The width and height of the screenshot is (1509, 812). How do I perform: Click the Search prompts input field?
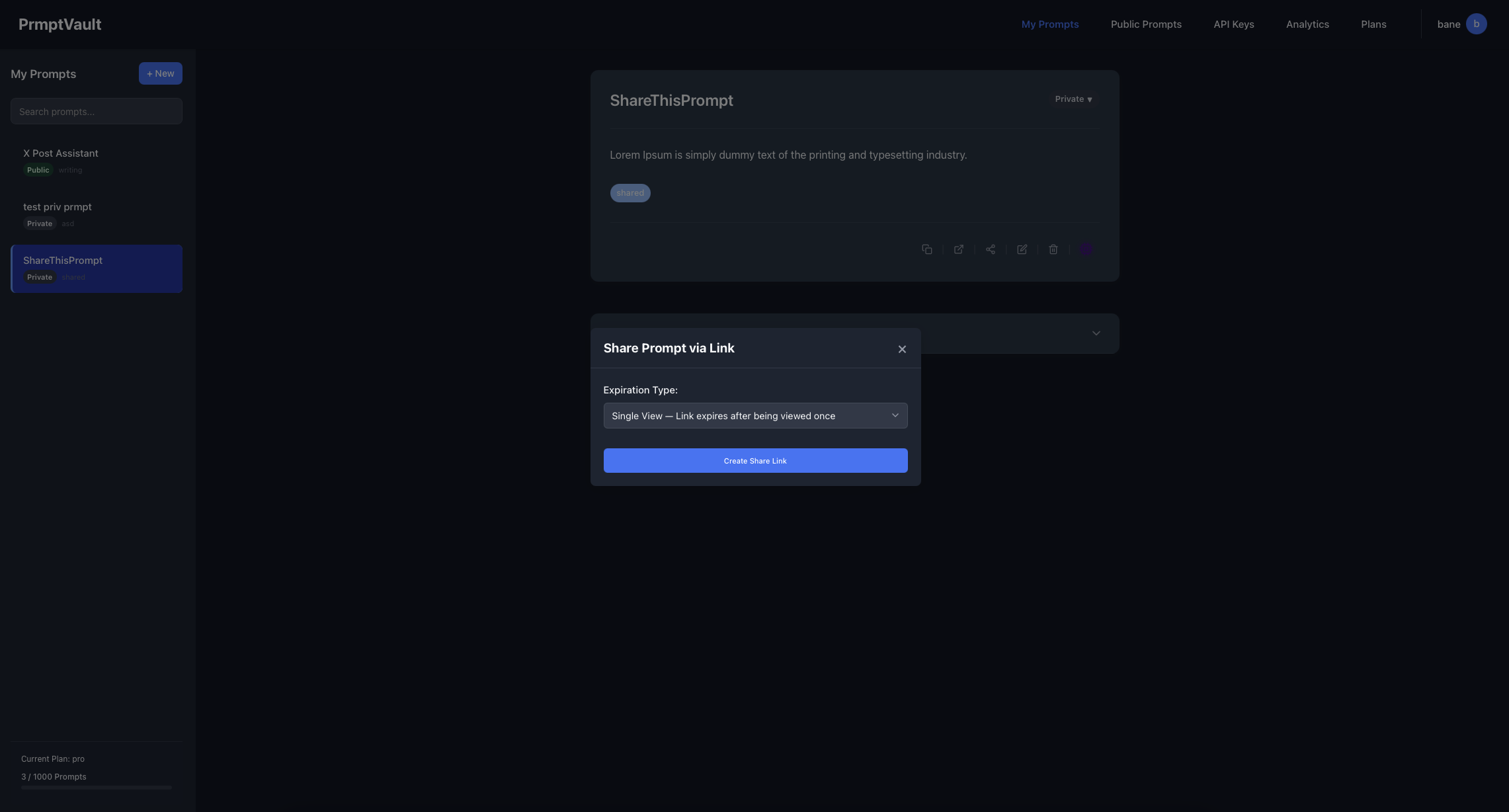click(x=97, y=111)
